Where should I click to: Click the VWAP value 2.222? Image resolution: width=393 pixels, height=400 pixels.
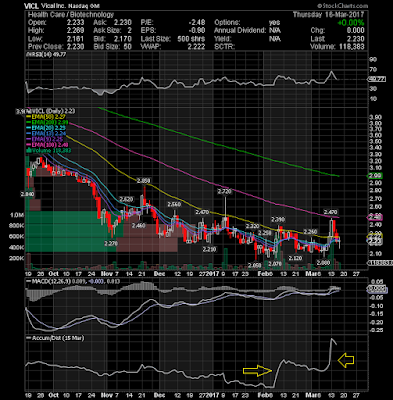click(196, 47)
